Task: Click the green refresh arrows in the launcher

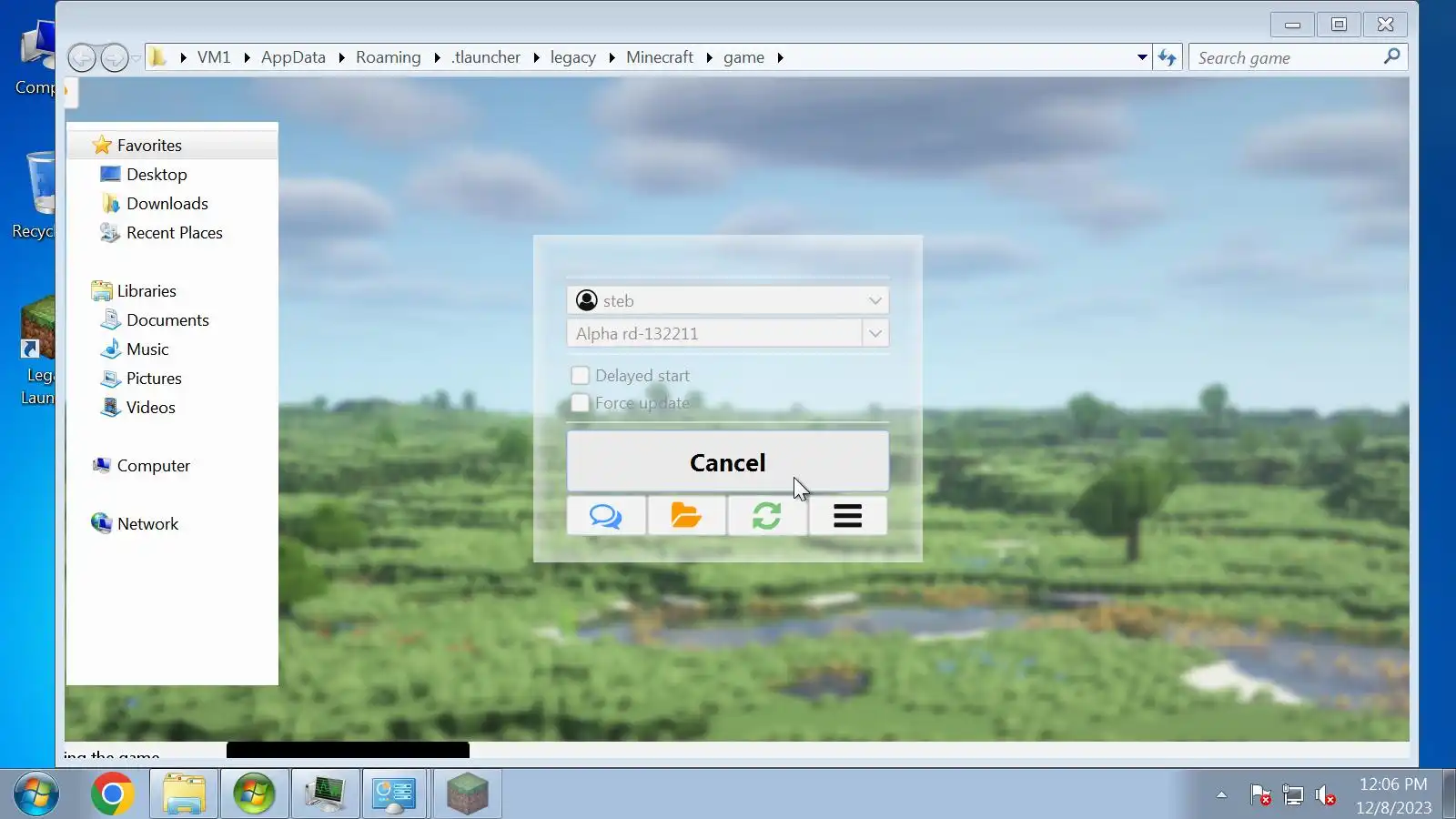Action: pos(766,516)
